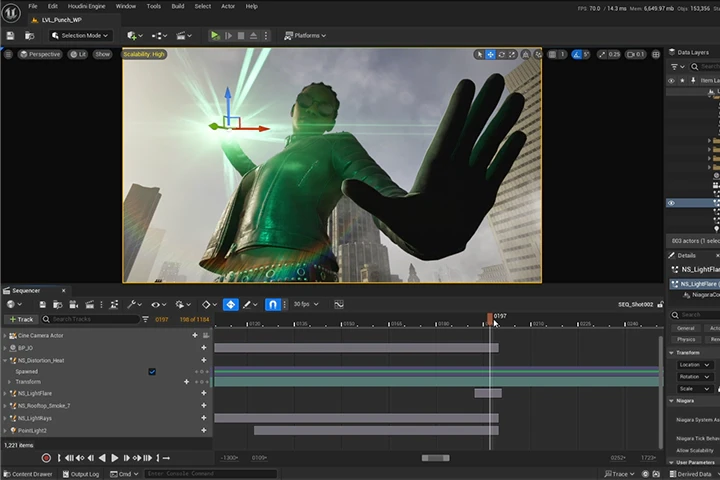Uncheck the Spawned checkbox
720x480 pixels.
coord(152,372)
